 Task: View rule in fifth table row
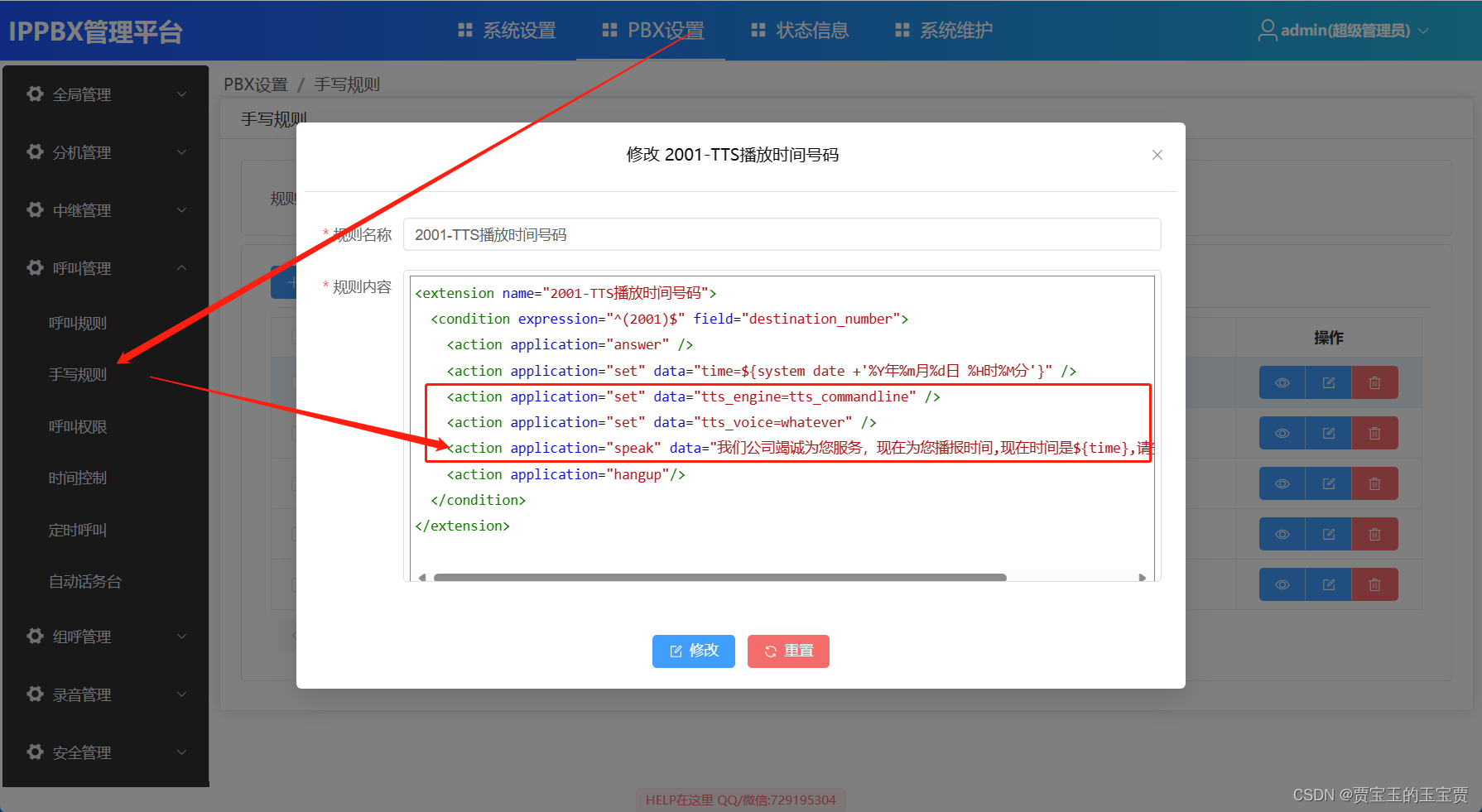point(1282,584)
